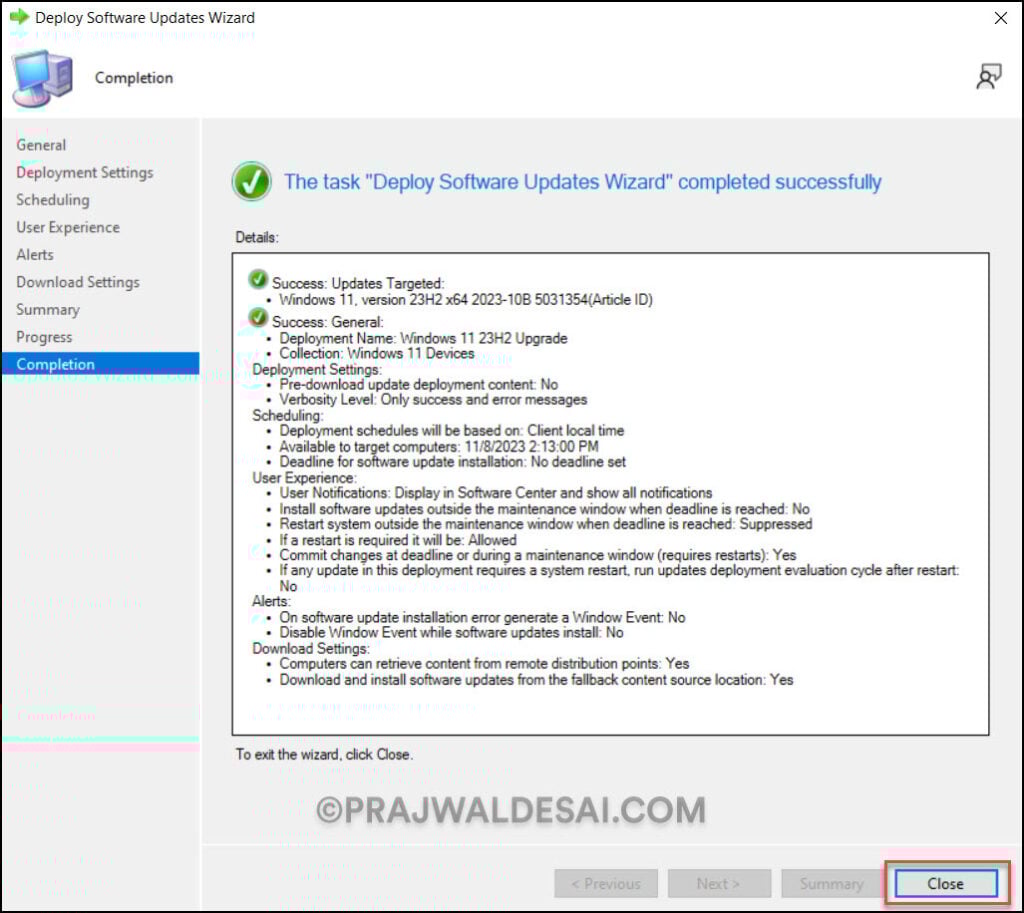1024x913 pixels.
Task: Click the Details label
Action: click(257, 237)
